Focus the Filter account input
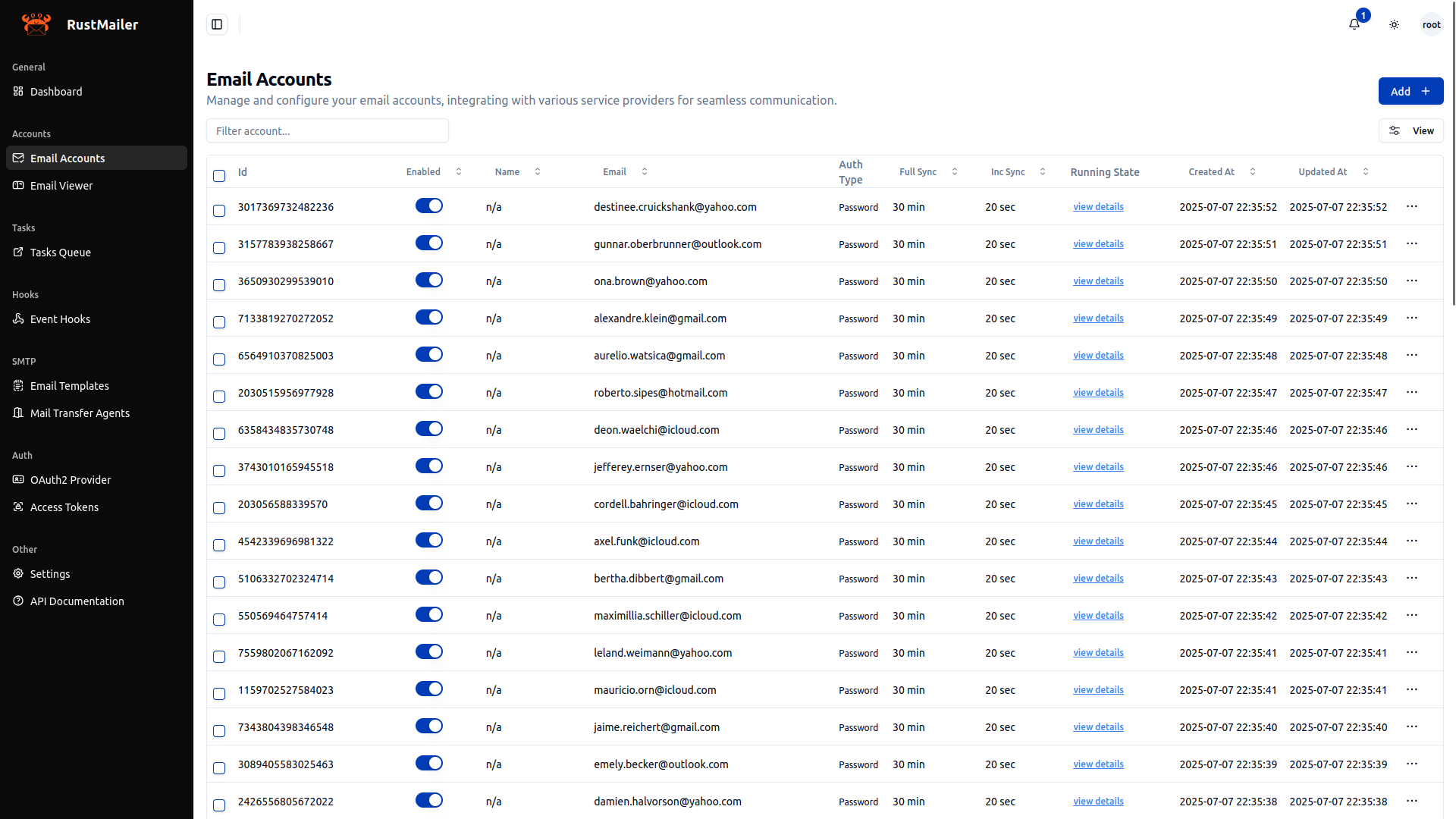Image resolution: width=1456 pixels, height=819 pixels. 328,130
